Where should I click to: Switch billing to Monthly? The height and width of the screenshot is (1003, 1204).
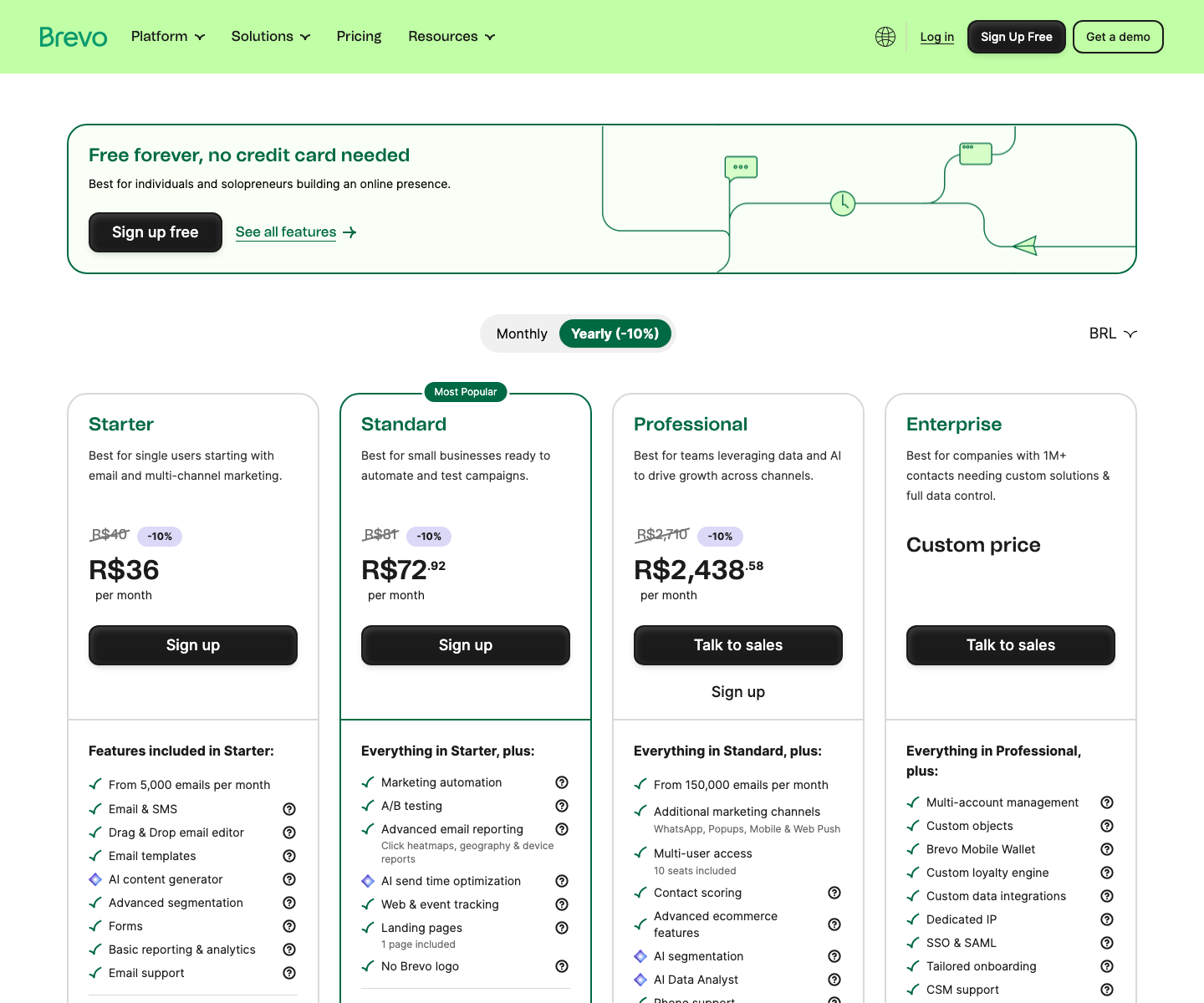click(522, 333)
